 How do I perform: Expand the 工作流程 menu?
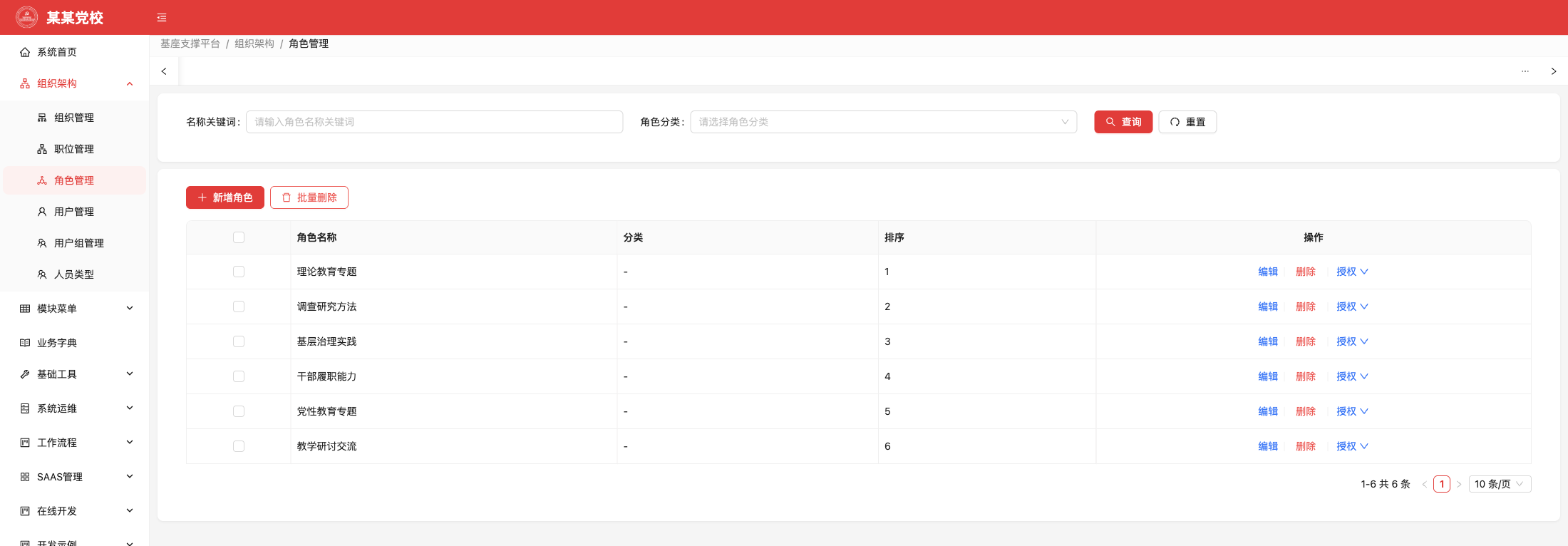click(74, 443)
